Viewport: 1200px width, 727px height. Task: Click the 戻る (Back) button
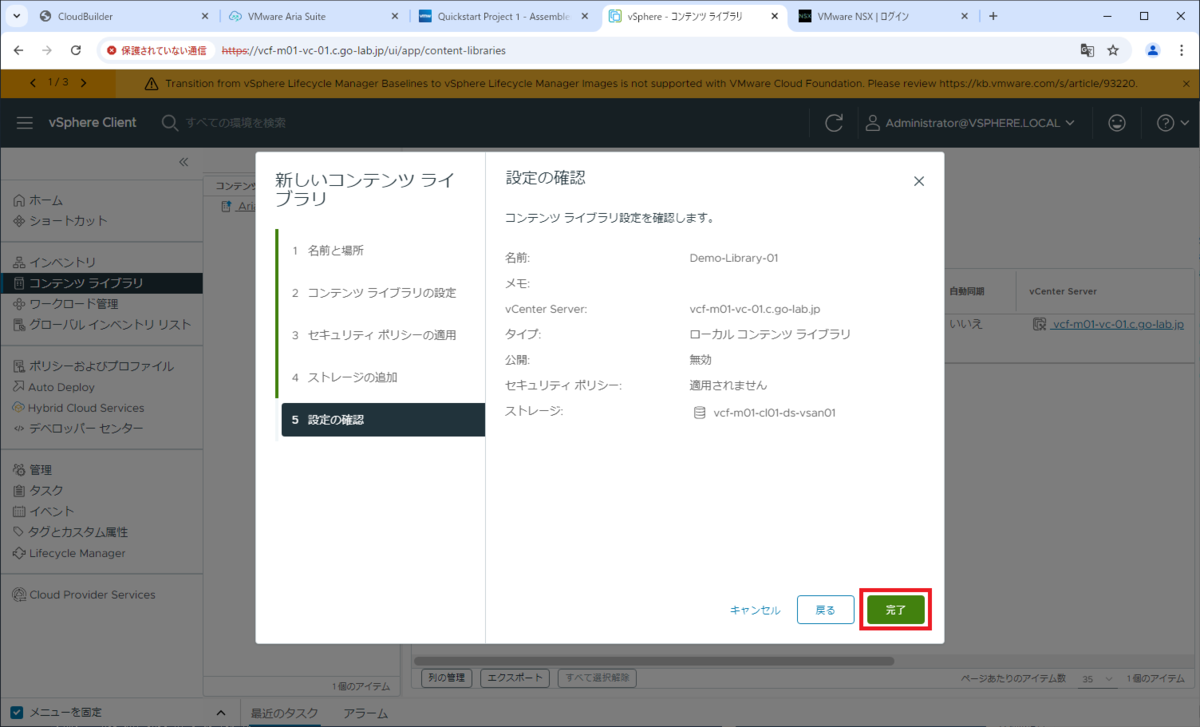(x=825, y=610)
